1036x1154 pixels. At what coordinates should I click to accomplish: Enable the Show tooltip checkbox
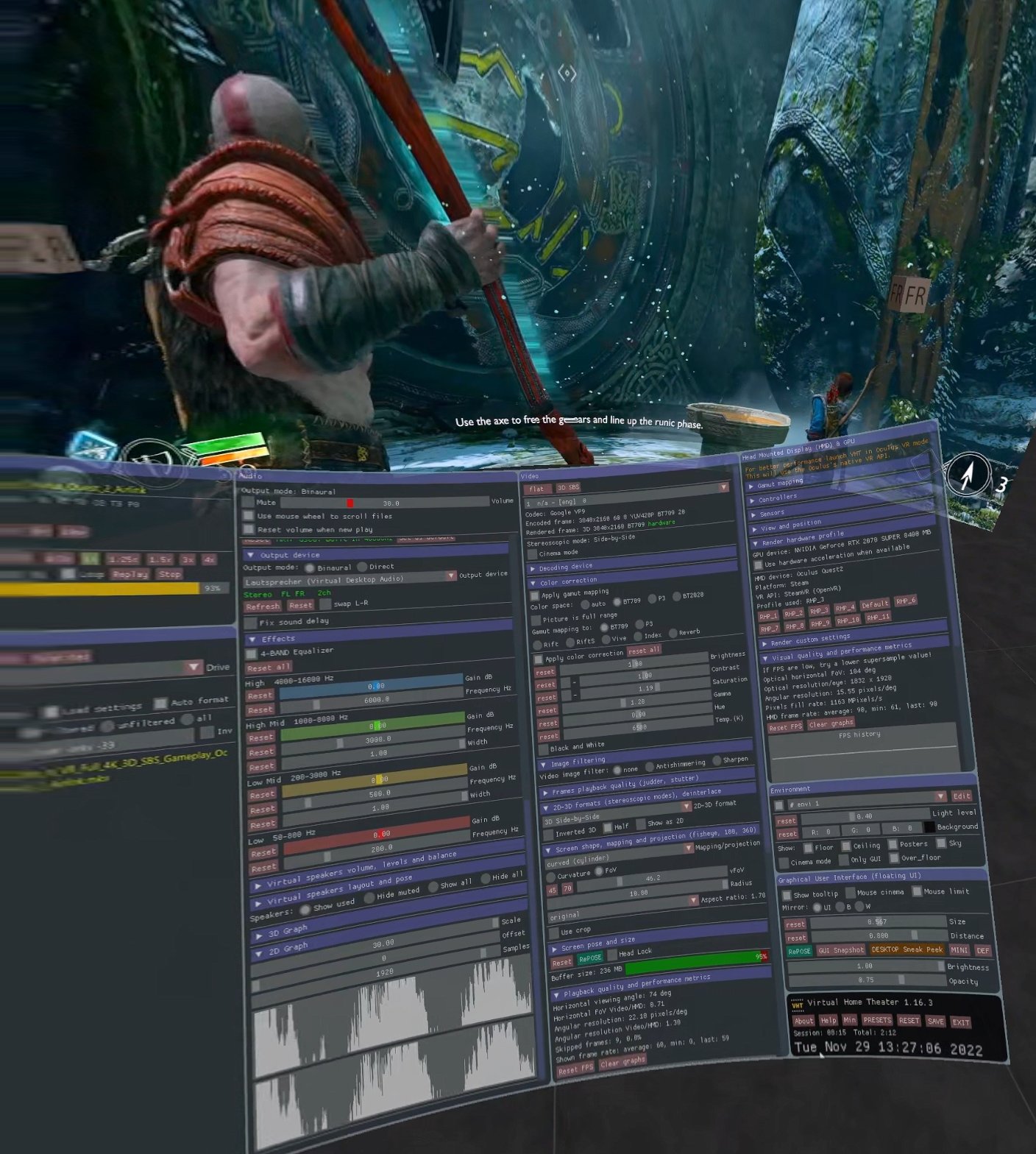[x=786, y=895]
